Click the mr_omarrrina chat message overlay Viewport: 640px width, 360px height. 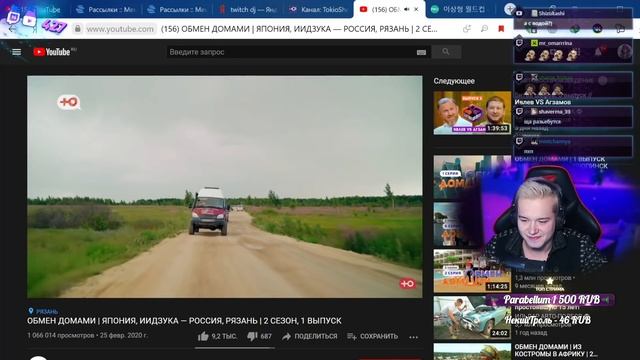(573, 51)
